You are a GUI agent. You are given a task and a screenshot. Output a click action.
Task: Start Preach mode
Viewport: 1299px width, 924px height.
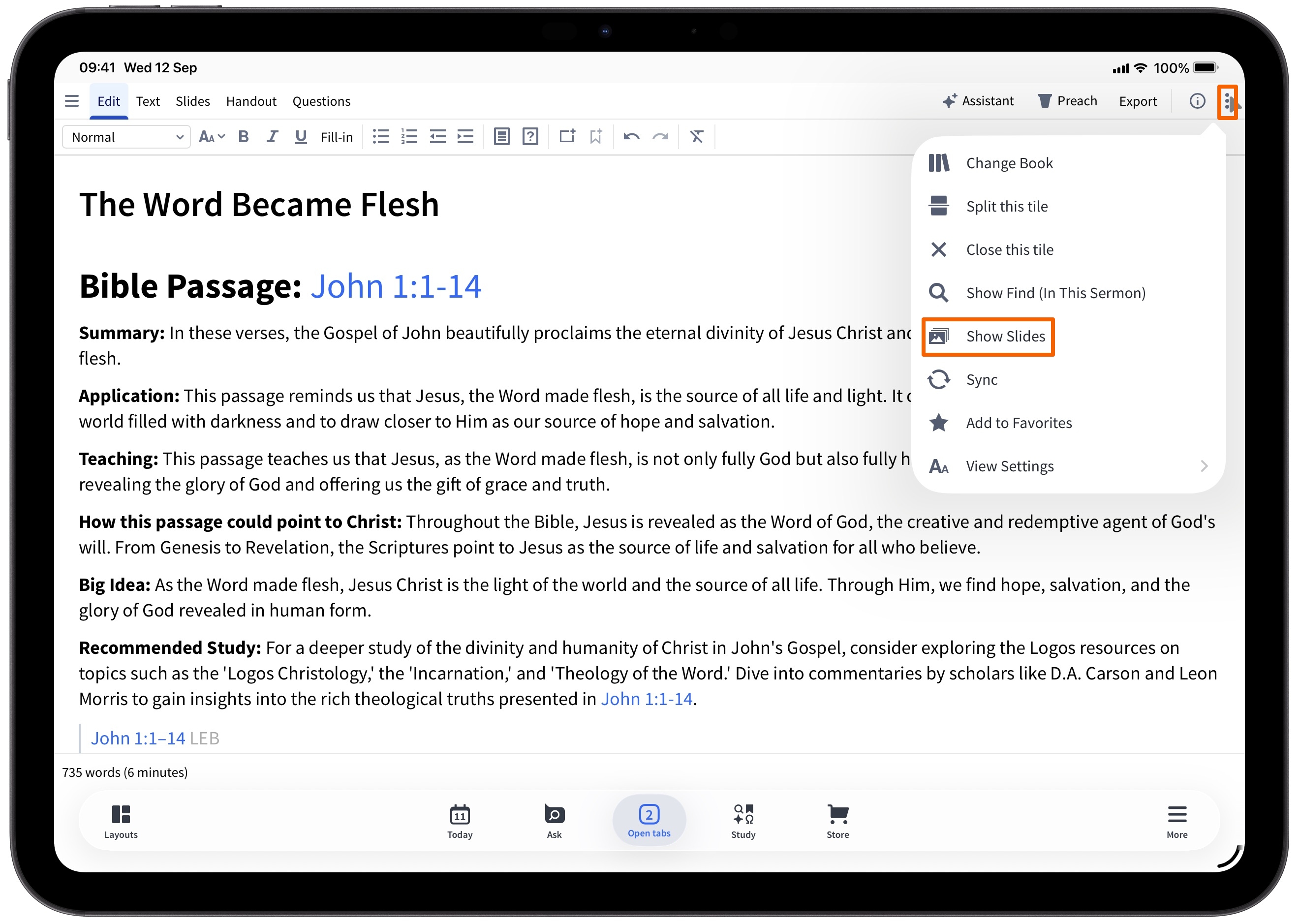pos(1067,101)
